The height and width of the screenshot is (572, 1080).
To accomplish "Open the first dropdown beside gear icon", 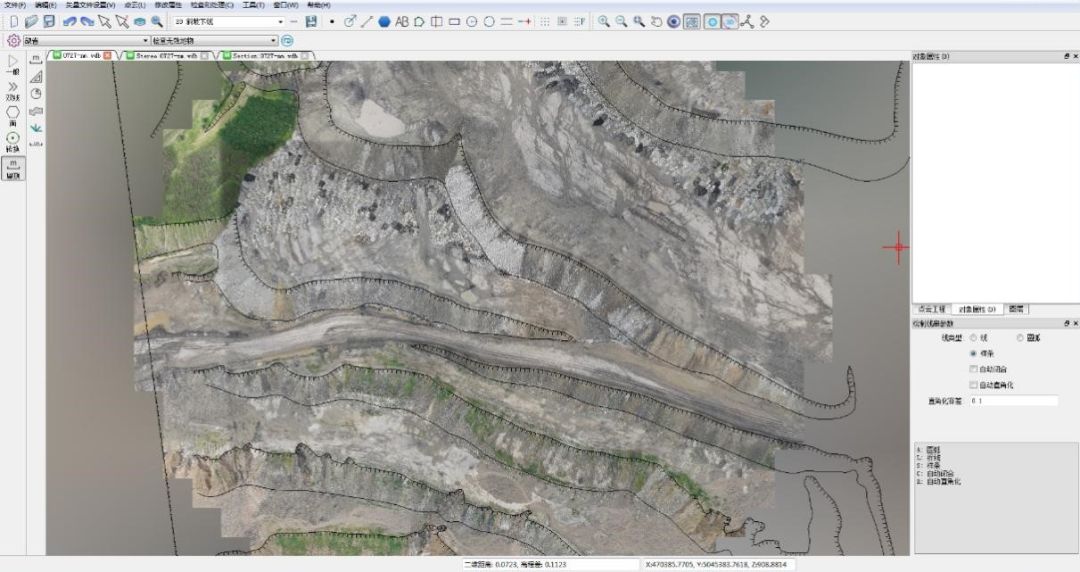I will [x=145, y=41].
